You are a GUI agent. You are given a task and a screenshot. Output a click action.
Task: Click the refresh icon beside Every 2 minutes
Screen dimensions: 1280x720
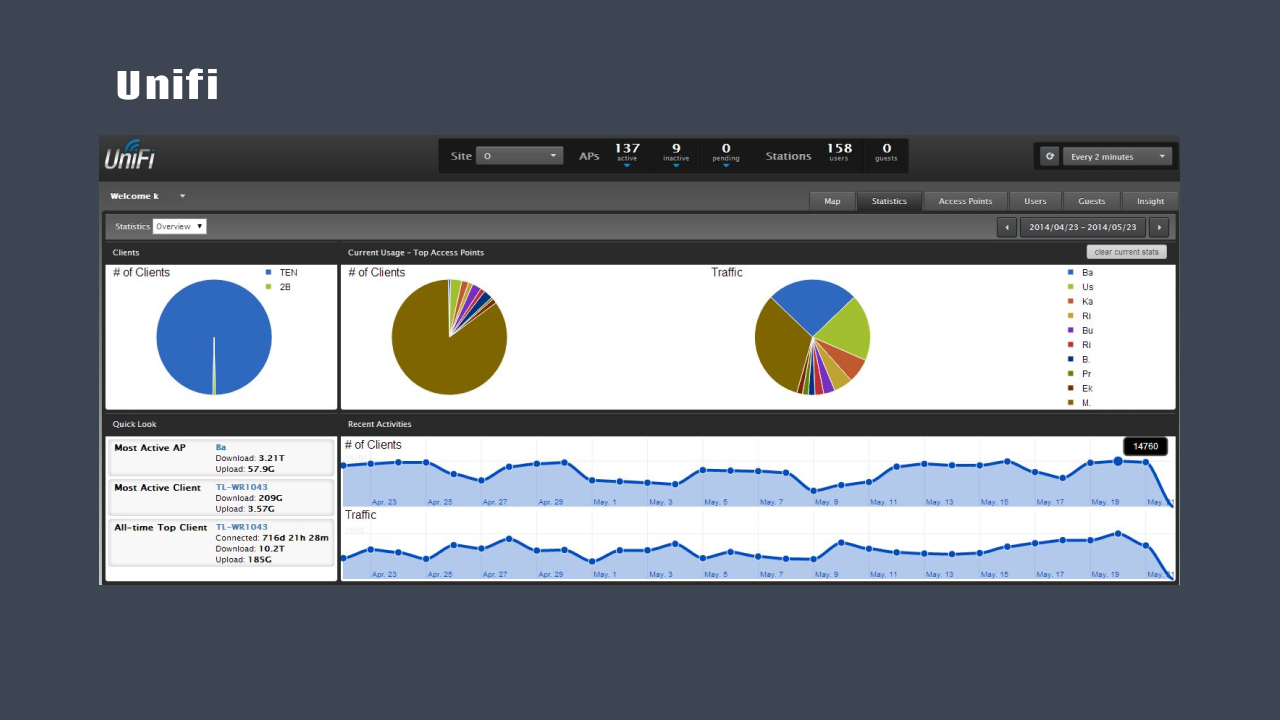pos(1049,156)
